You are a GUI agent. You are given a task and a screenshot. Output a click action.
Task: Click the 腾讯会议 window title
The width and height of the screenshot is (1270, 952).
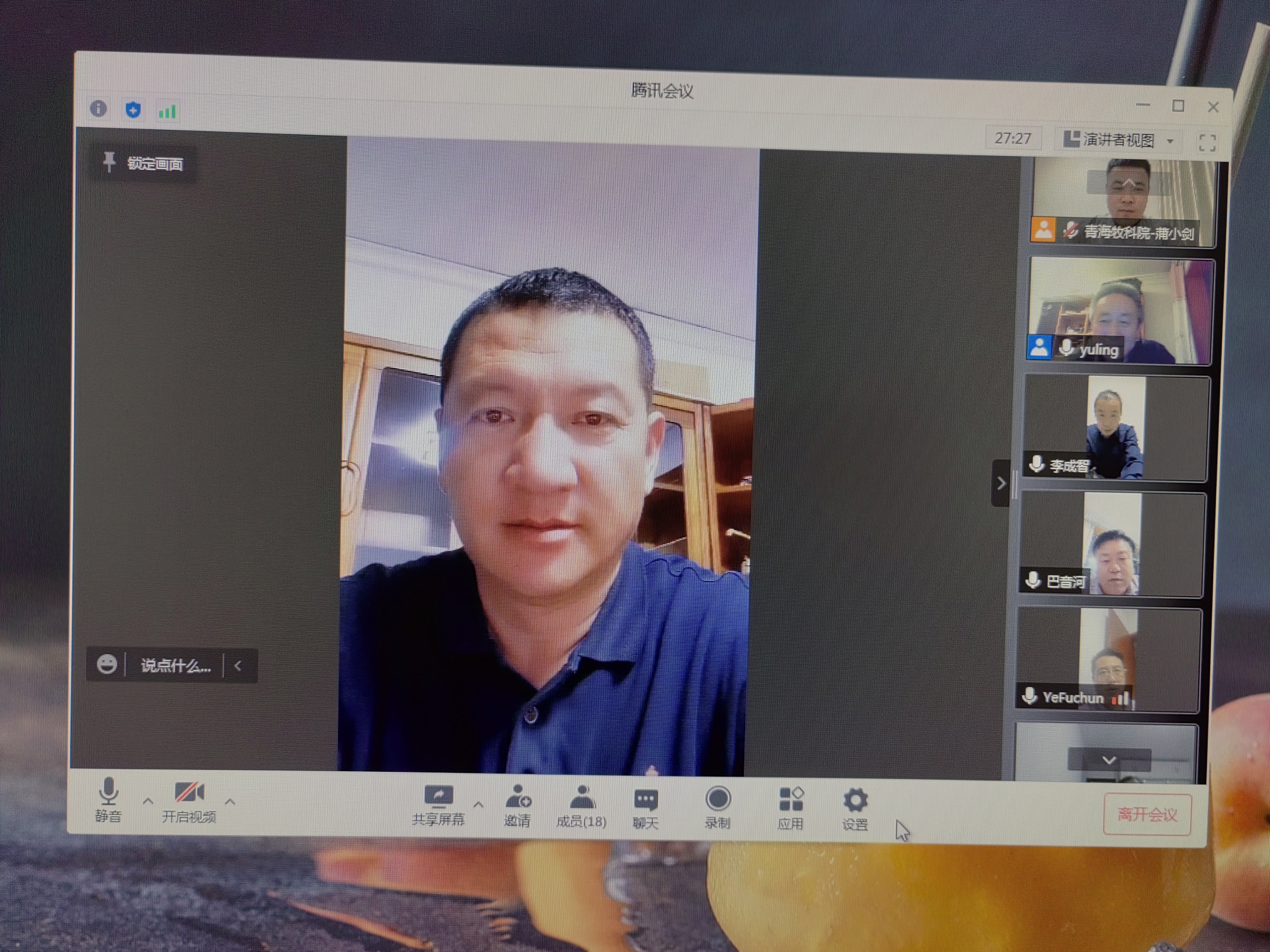662,90
